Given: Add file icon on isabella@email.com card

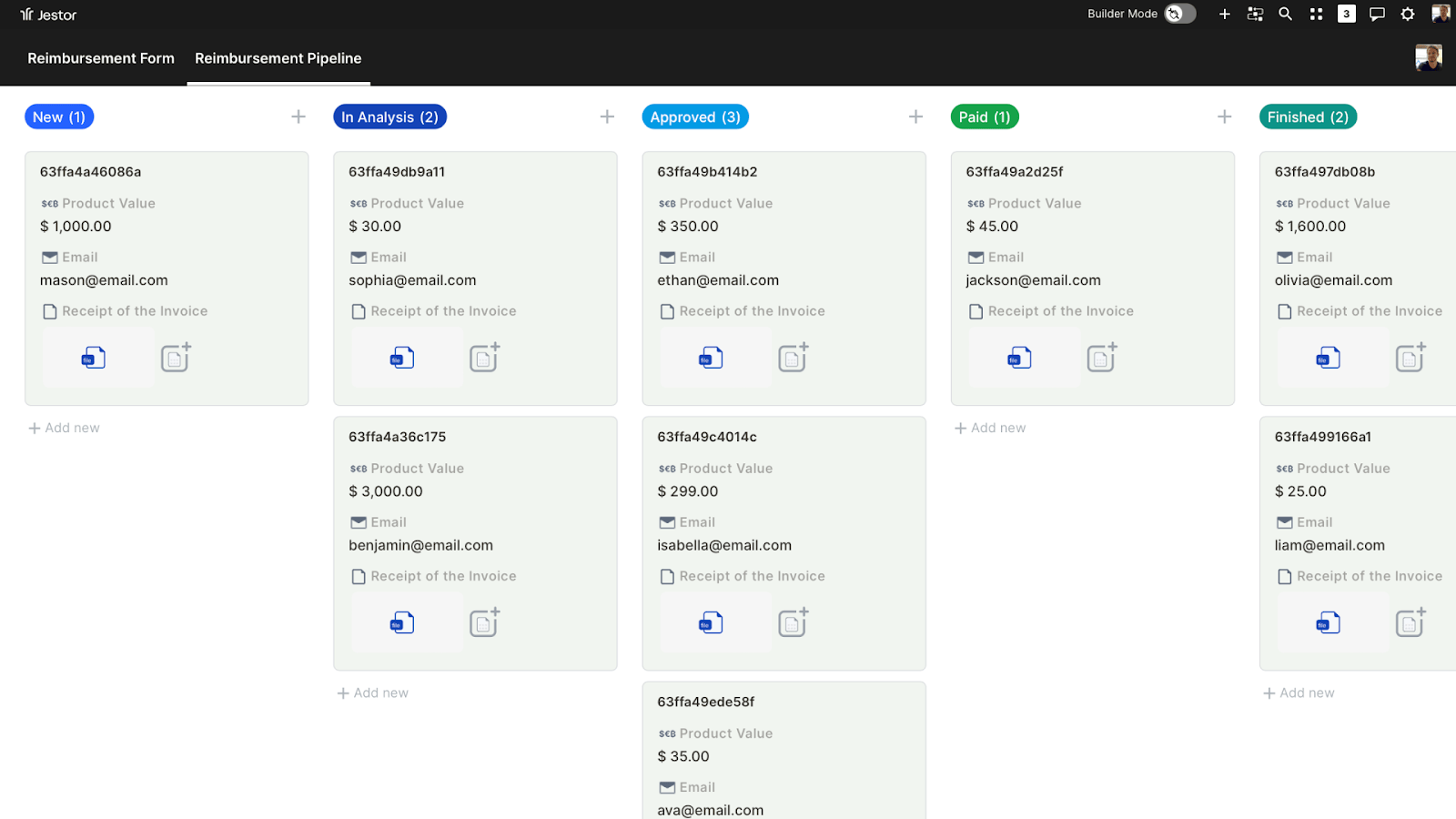Looking at the screenshot, I should (793, 622).
